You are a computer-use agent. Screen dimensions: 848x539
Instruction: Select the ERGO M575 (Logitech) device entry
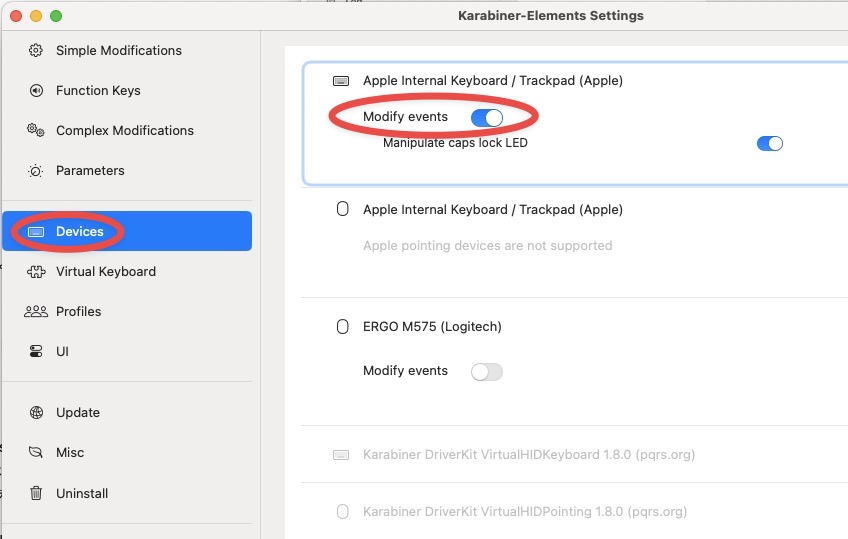[x=432, y=327]
